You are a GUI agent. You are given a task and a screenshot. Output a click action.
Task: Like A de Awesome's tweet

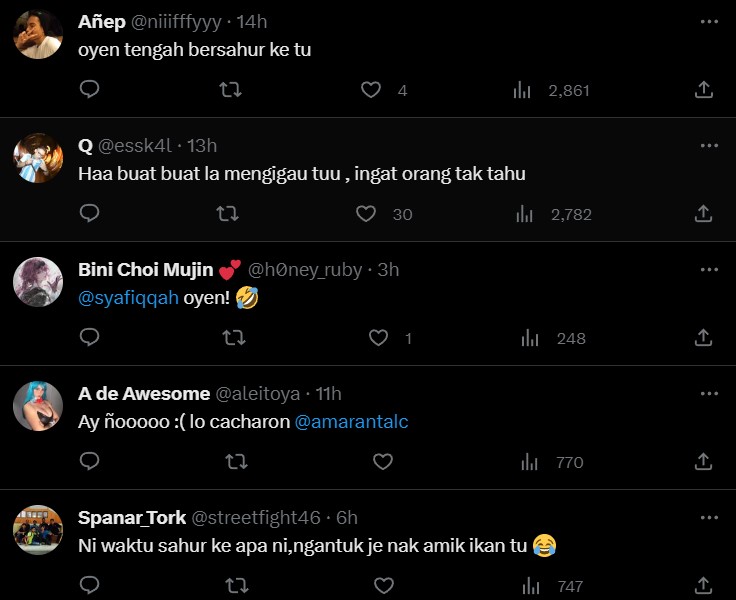[x=382, y=462]
